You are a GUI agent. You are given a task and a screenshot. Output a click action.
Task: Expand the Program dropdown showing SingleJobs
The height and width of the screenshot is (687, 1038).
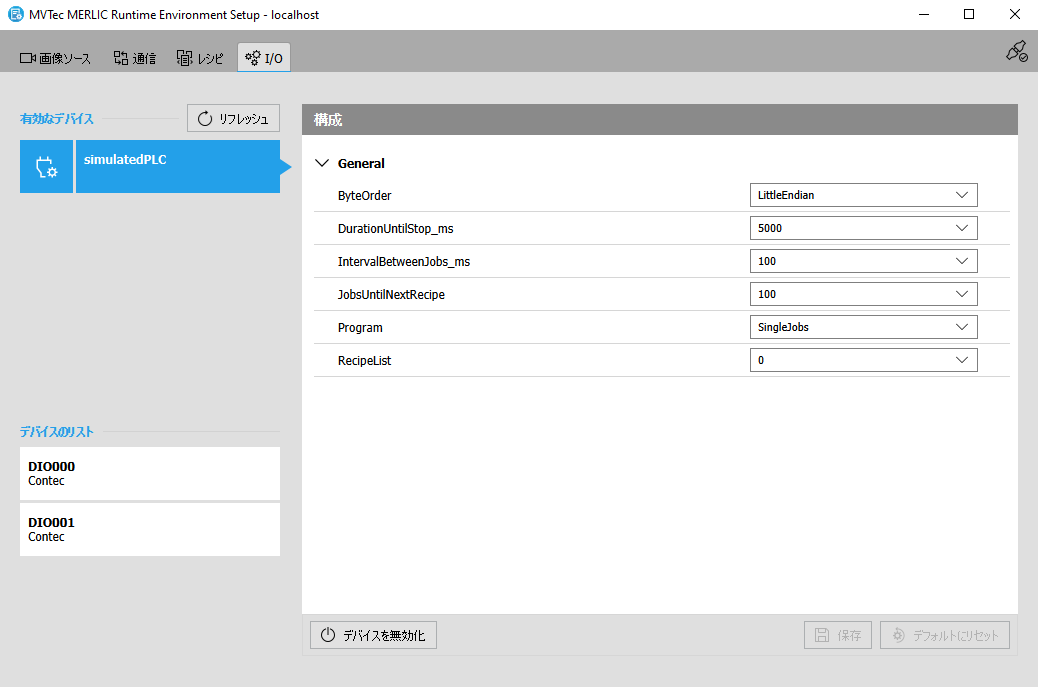(863, 327)
